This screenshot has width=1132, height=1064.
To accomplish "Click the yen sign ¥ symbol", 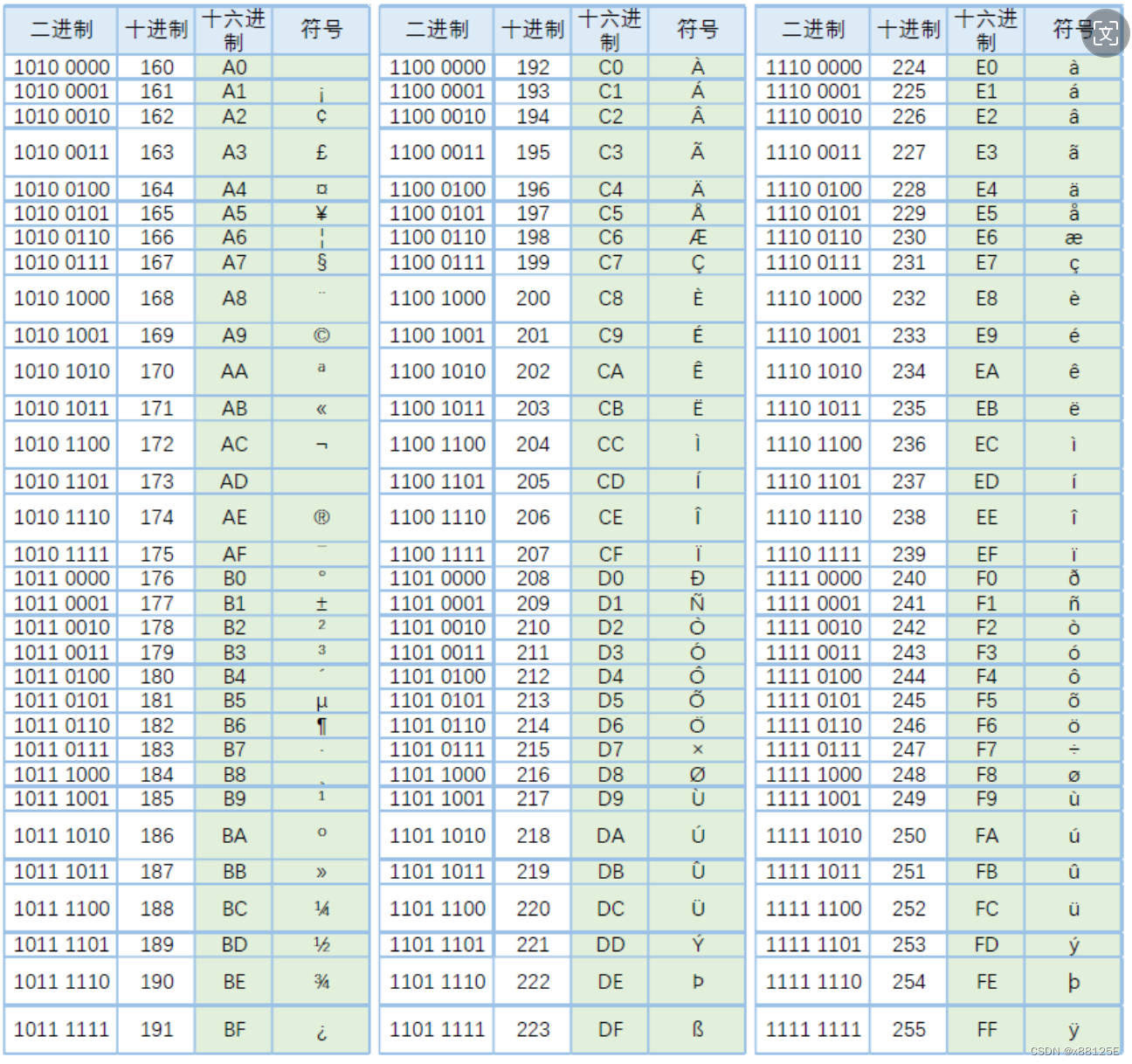I will (x=321, y=214).
